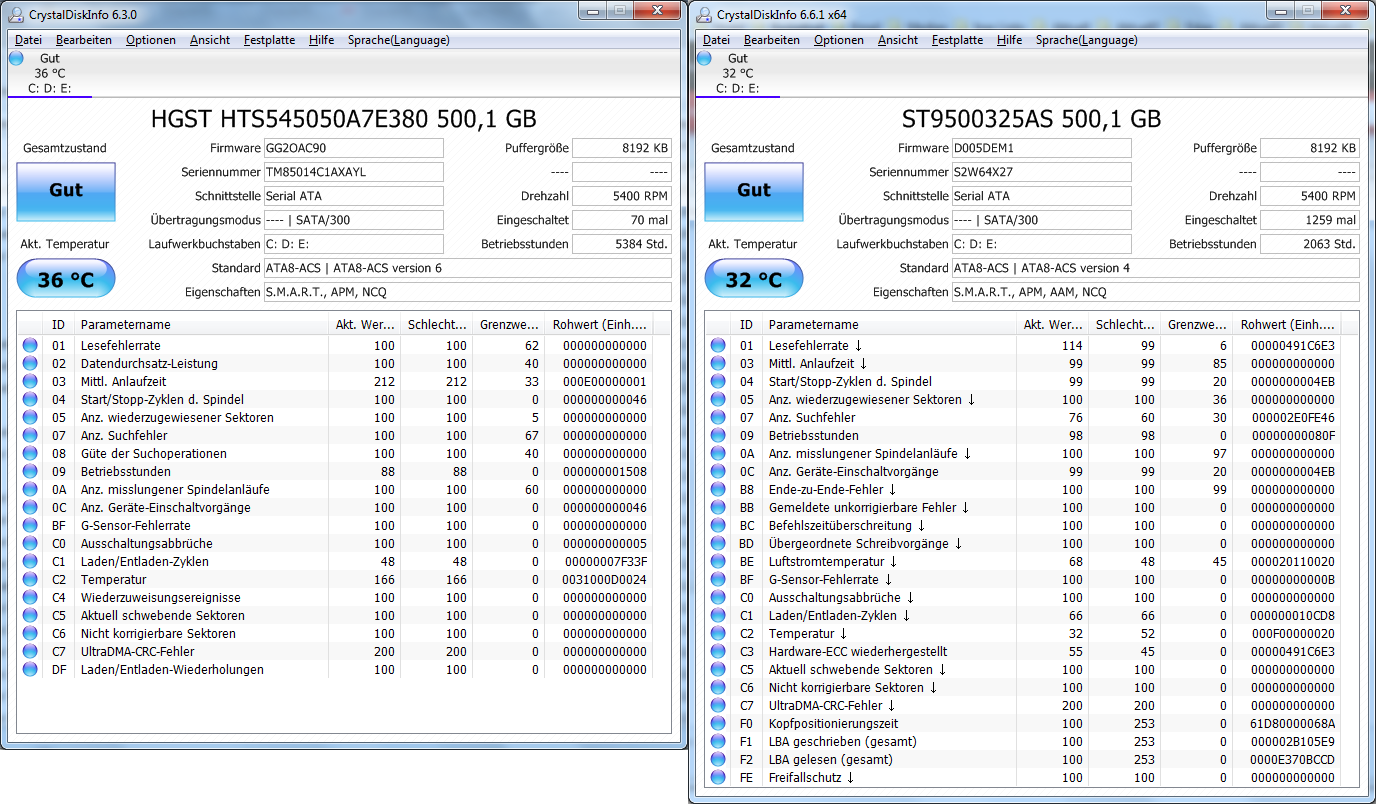The height and width of the screenshot is (804, 1376).
Task: Click status orb for G-Sensor-Fehlerrate in left window
Action: [30, 526]
